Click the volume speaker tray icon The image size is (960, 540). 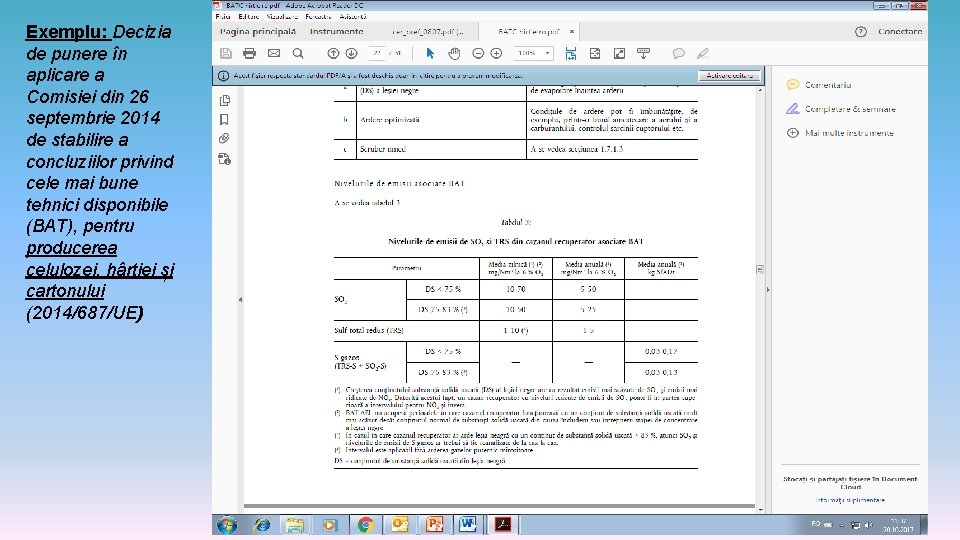[868, 525]
